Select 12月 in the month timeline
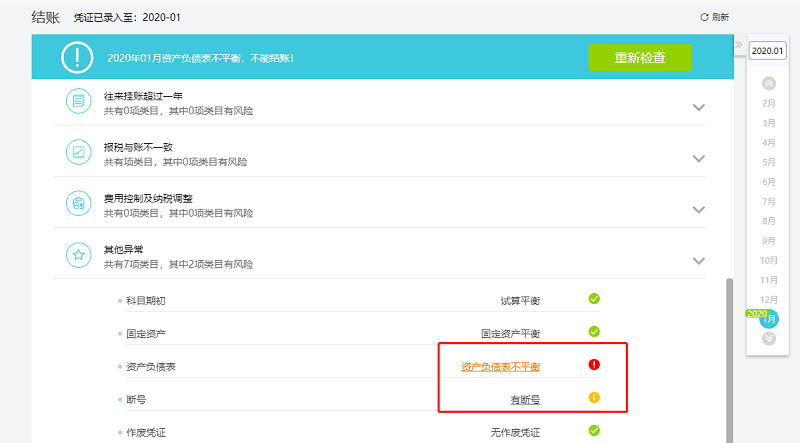 [x=769, y=300]
